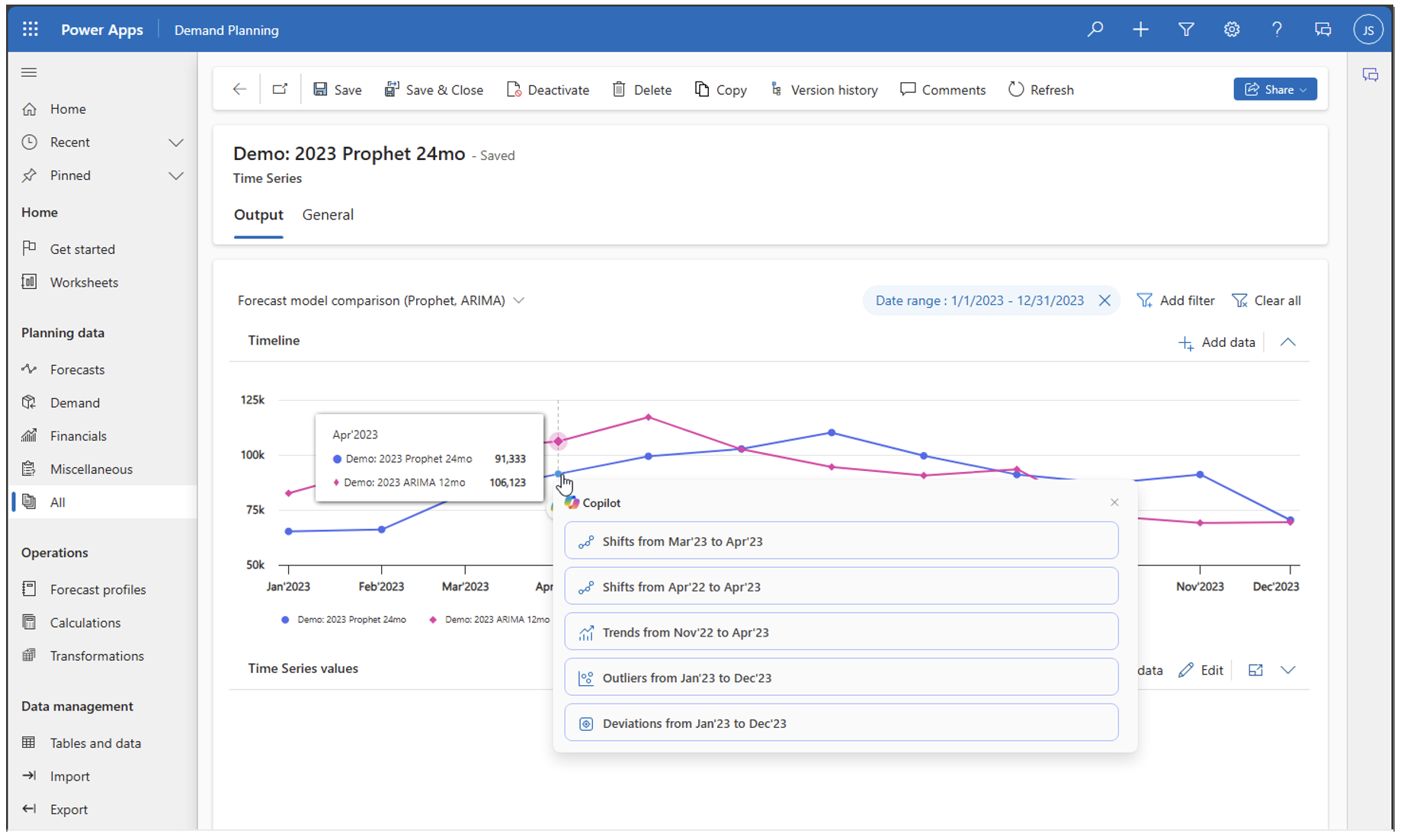Refresh the record
The width and height of the screenshot is (1404, 840).
(1041, 89)
